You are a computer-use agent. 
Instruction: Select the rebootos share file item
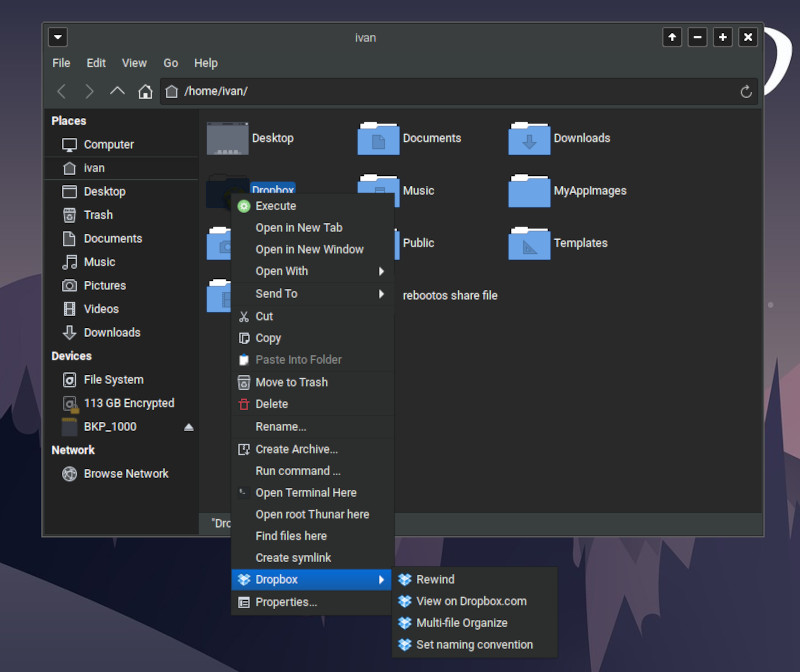pyautogui.click(x=450, y=295)
